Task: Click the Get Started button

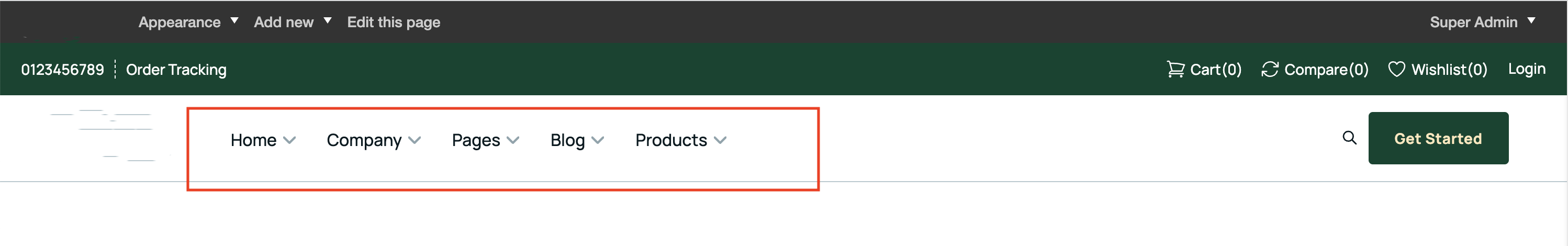Action: point(1438,138)
